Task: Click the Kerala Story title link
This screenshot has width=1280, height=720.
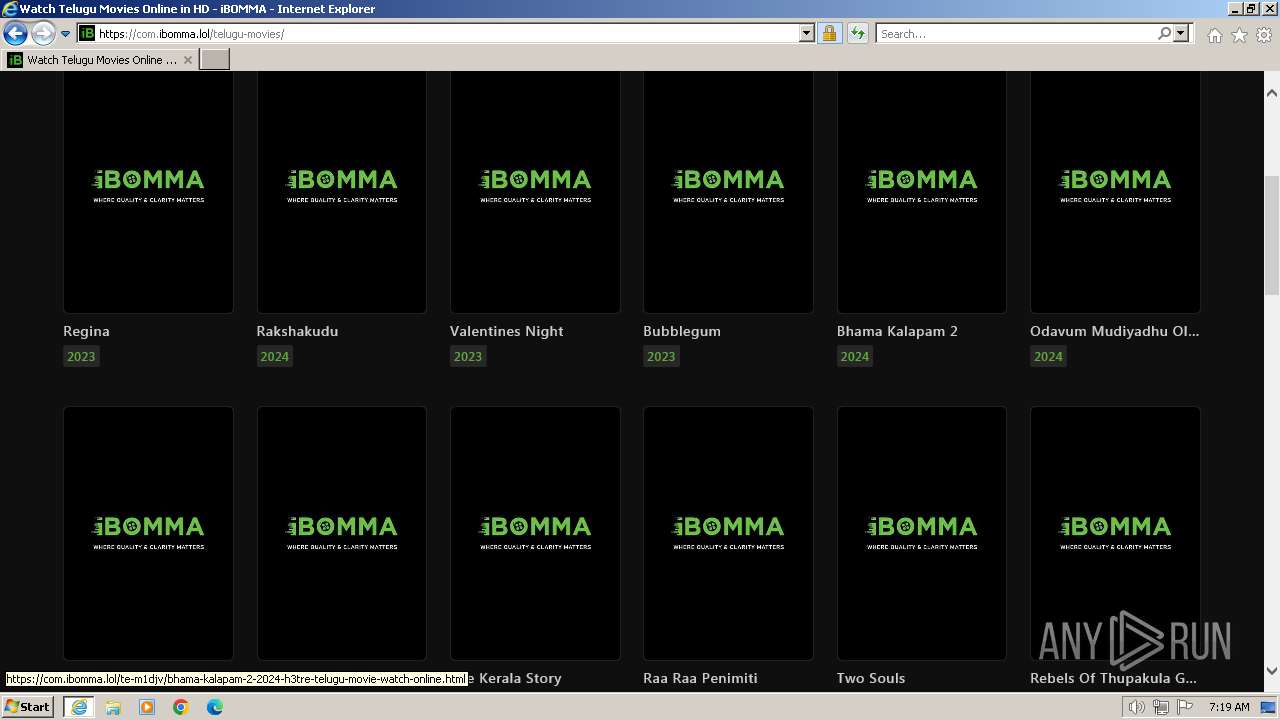Action: pos(515,678)
